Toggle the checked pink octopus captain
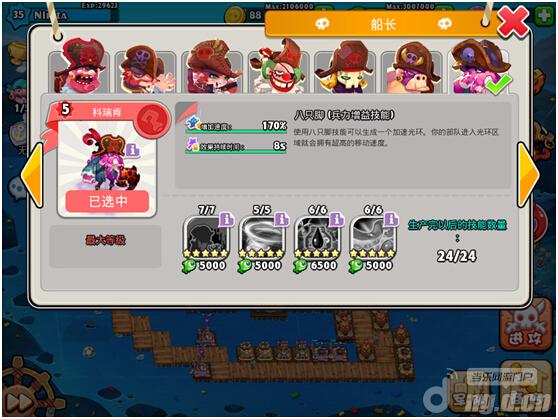This screenshot has width=558, height=419. point(479,68)
